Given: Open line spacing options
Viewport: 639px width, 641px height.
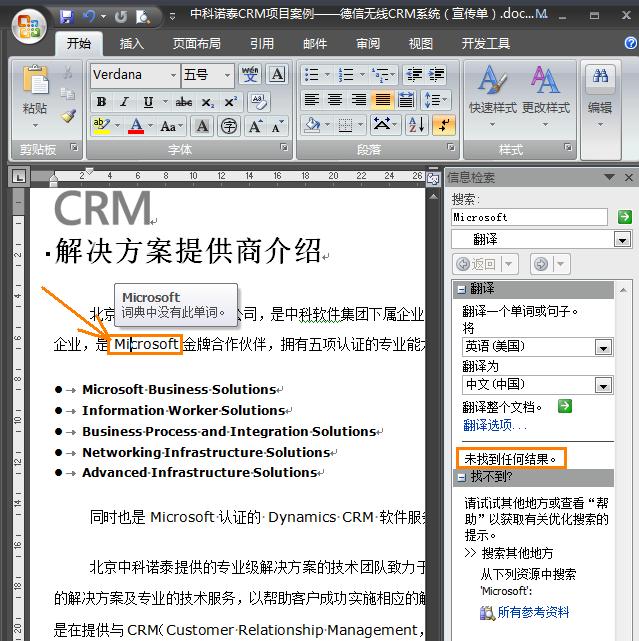Looking at the screenshot, I should point(435,100).
